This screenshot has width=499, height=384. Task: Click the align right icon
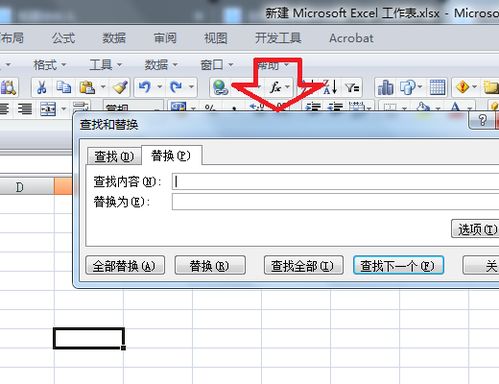[25, 109]
